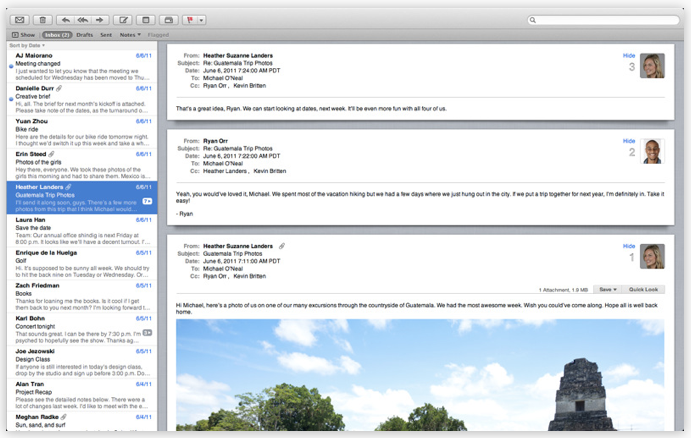Click unread dot on Danielle Durr message
This screenshot has width=691, height=438.
(x=11, y=99)
